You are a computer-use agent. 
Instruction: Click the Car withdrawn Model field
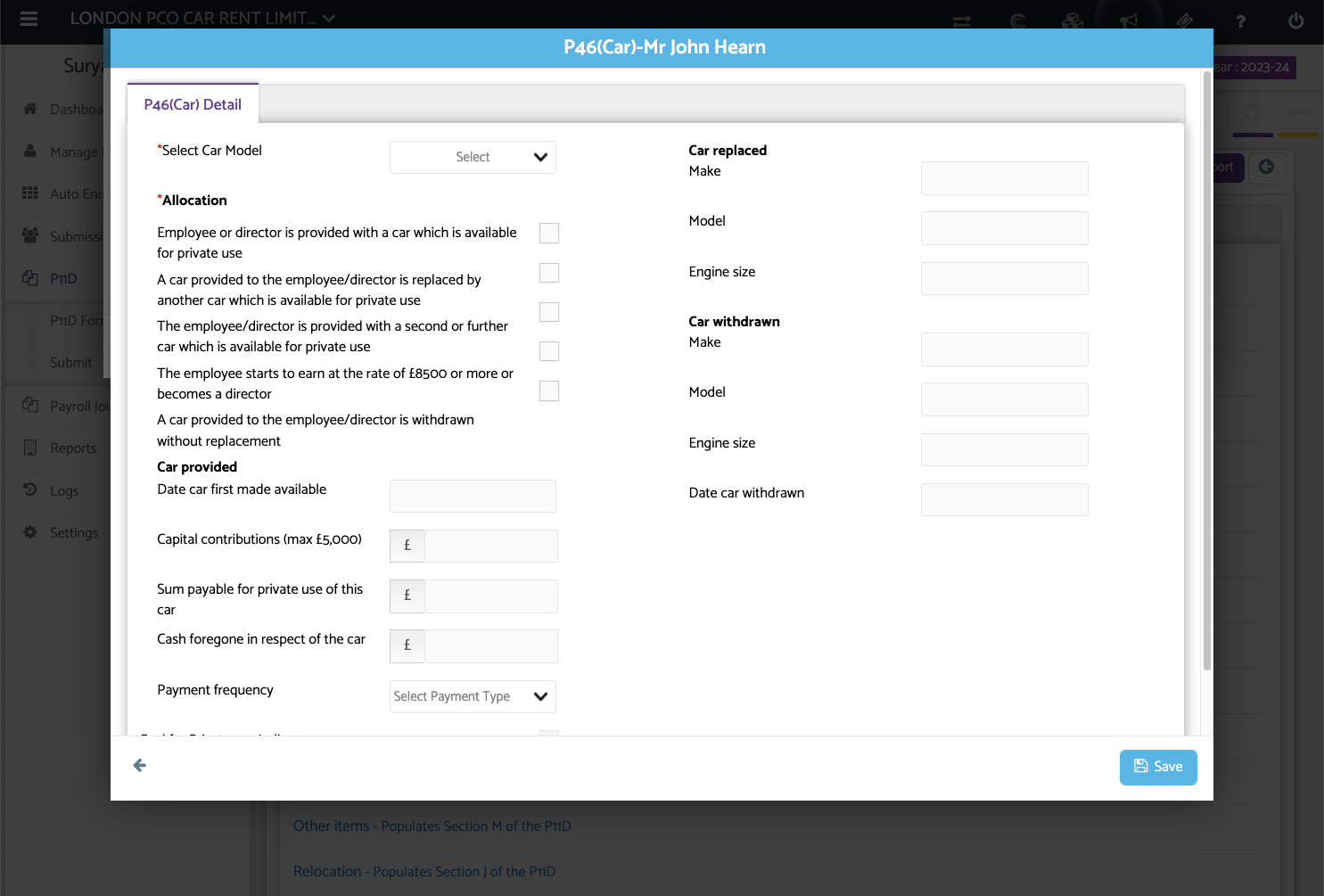coord(1005,399)
